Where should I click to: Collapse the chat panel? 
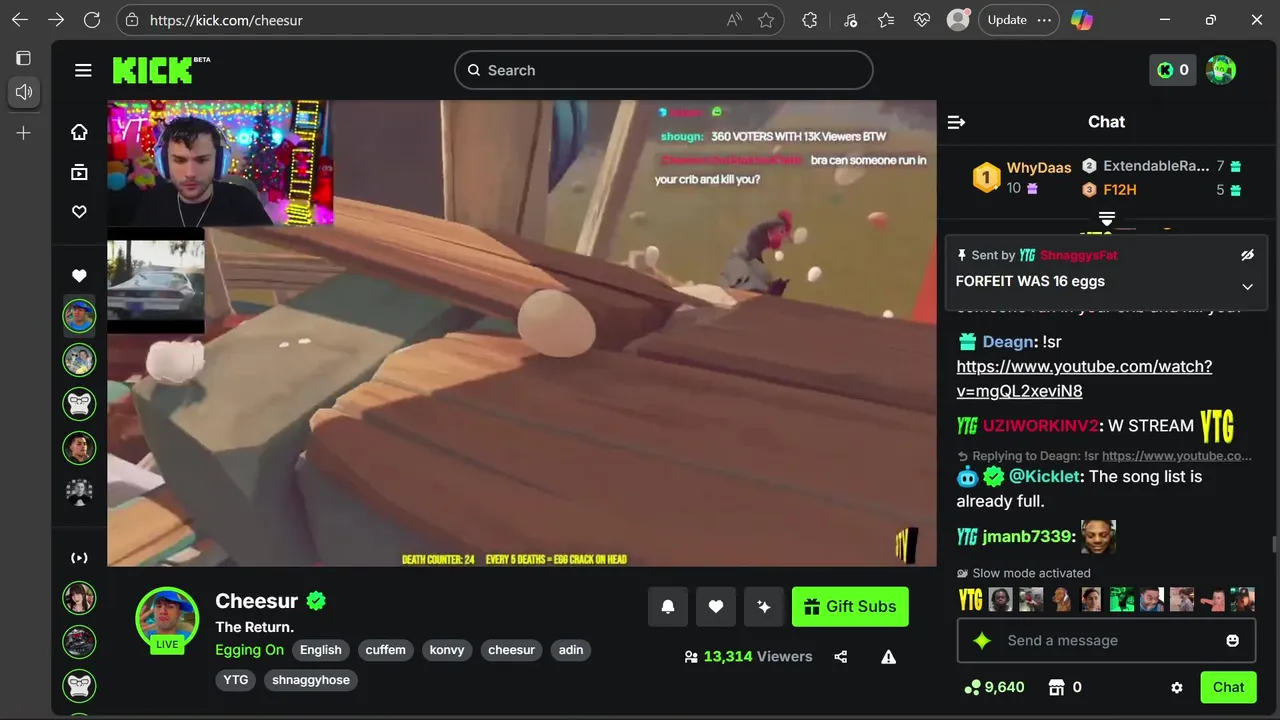(x=956, y=122)
